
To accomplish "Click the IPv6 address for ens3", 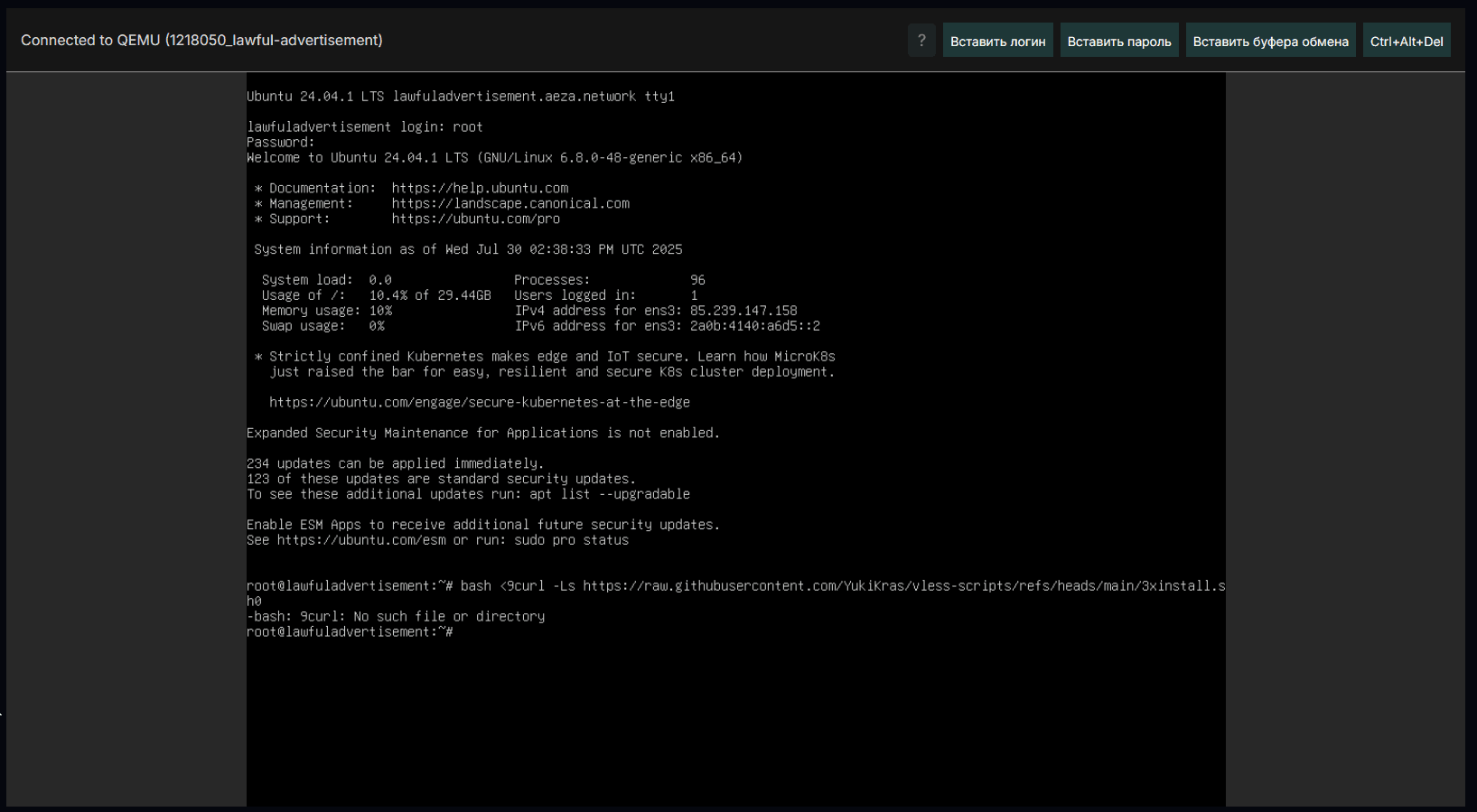I will tap(754, 326).
